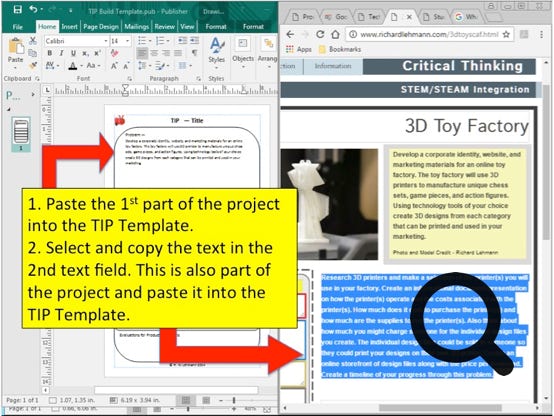Image resolution: width=554 pixels, height=416 pixels.
Task: Toggle Underline formatting
Action: tap(73, 53)
